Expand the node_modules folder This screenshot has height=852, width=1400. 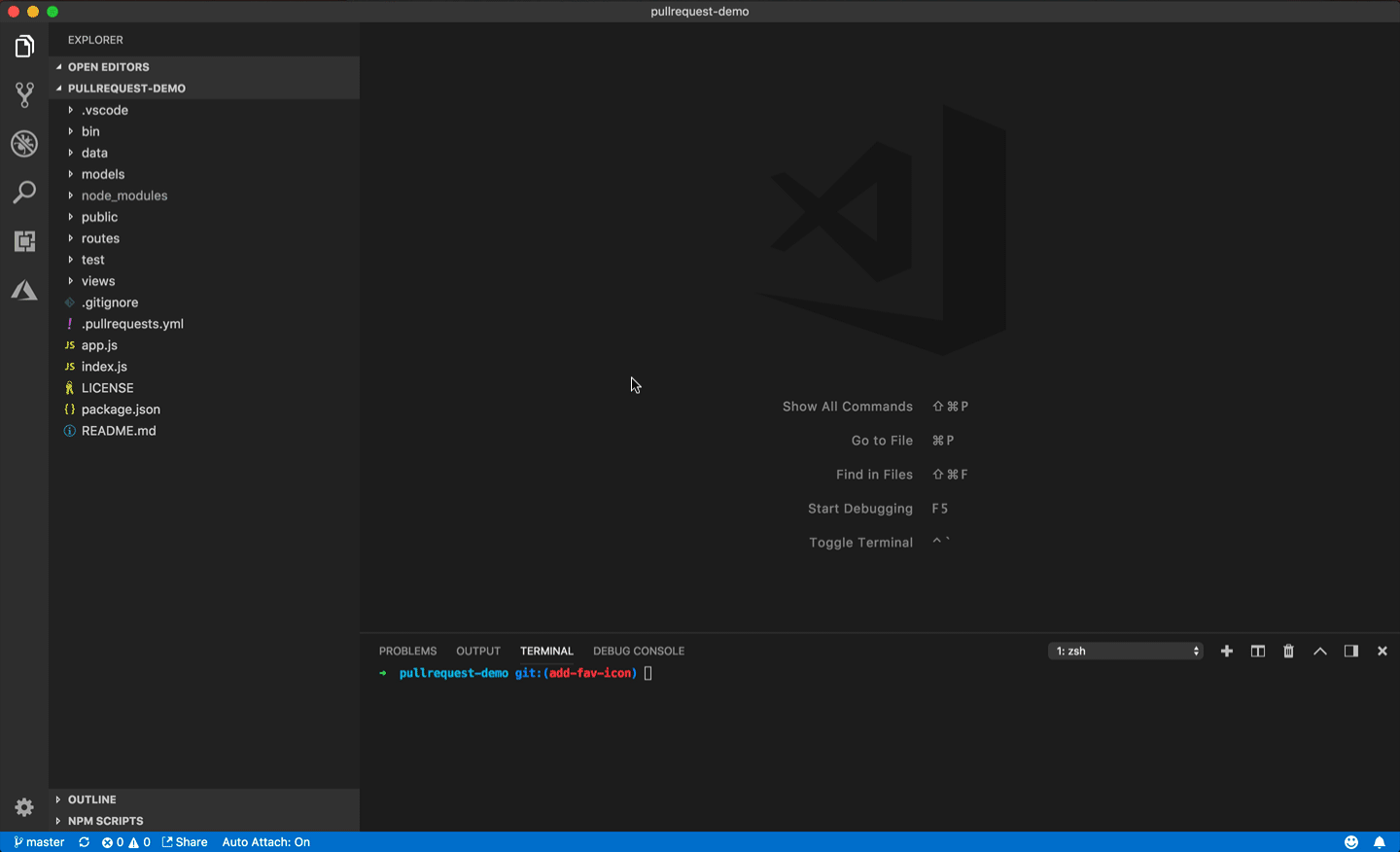pyautogui.click(x=126, y=195)
